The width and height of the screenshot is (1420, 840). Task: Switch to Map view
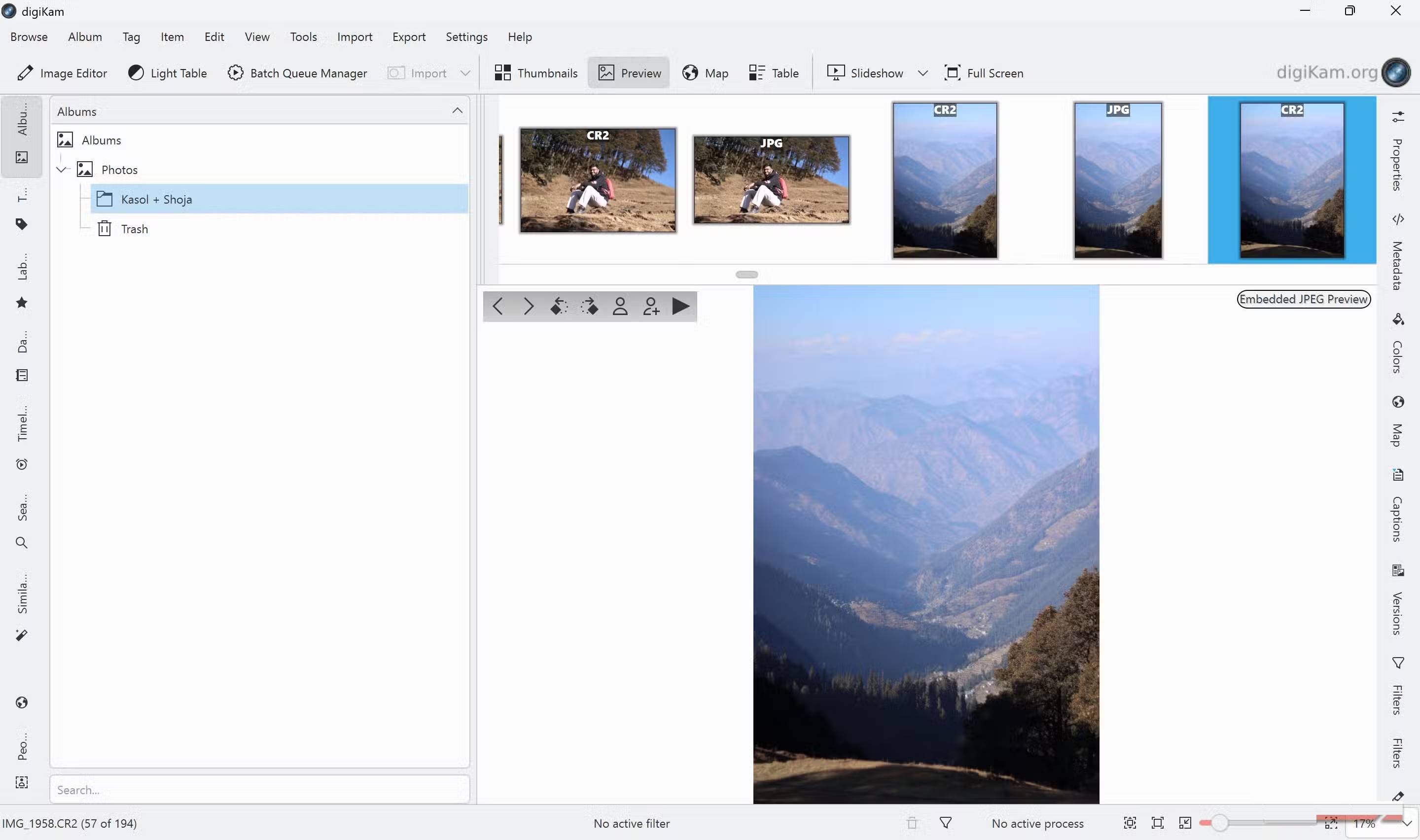pos(705,72)
